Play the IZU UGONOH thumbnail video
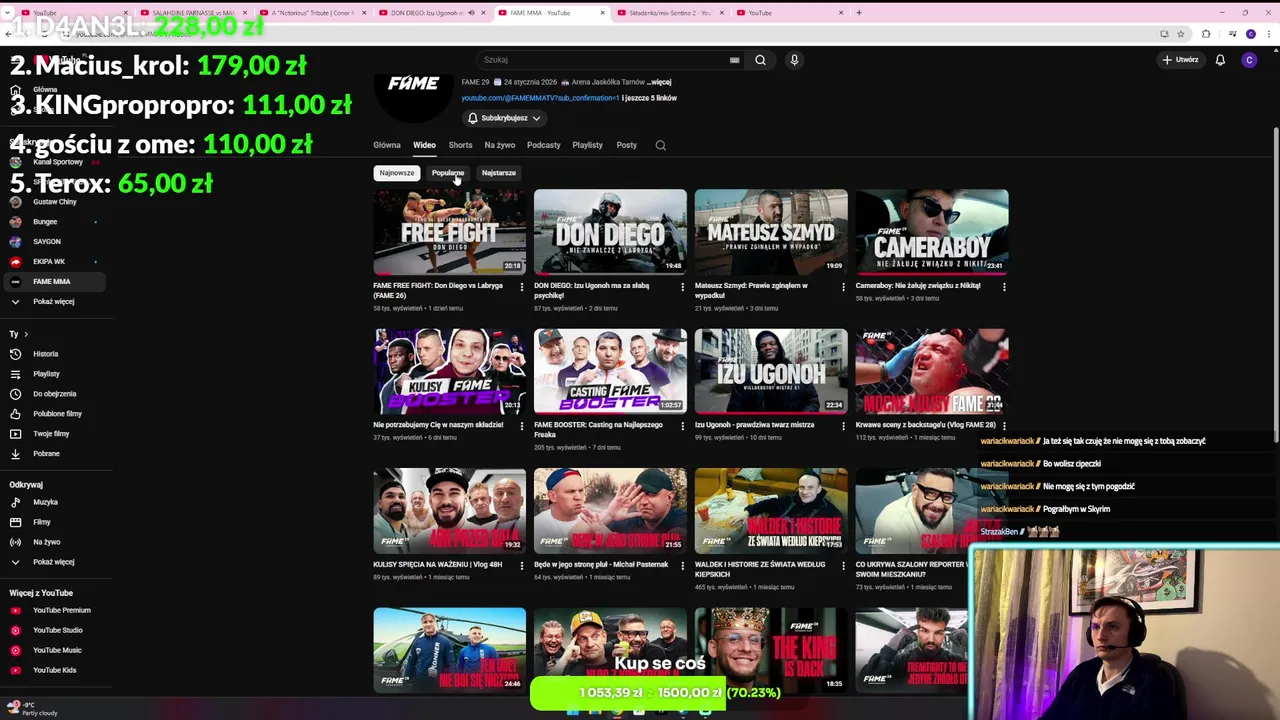The image size is (1280, 720). tap(771, 371)
